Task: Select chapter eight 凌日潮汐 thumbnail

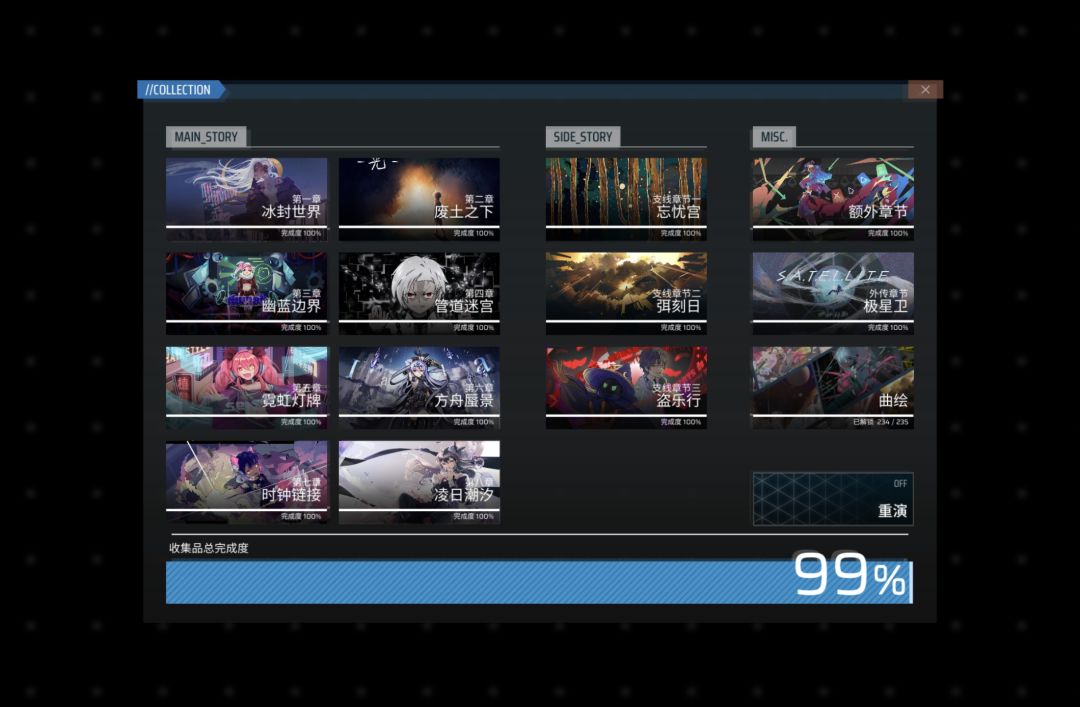Action: point(419,482)
